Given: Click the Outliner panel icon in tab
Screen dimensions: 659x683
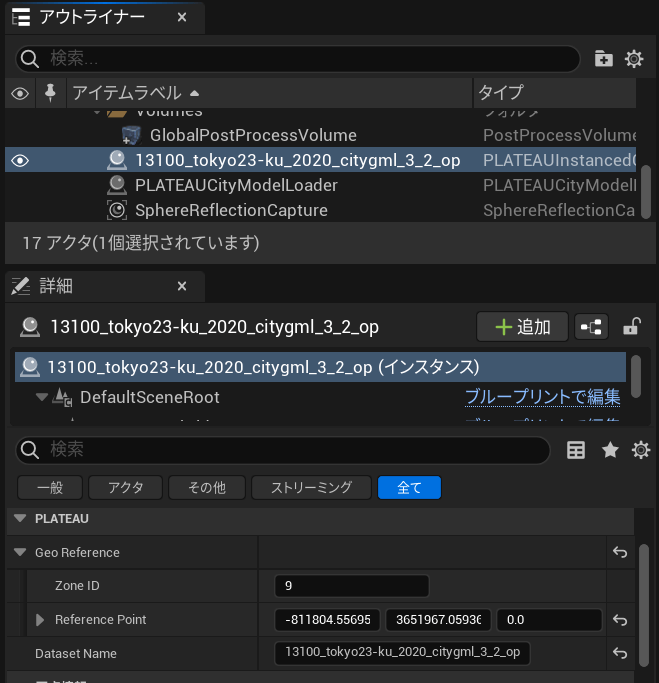Looking at the screenshot, I should 21,17.
